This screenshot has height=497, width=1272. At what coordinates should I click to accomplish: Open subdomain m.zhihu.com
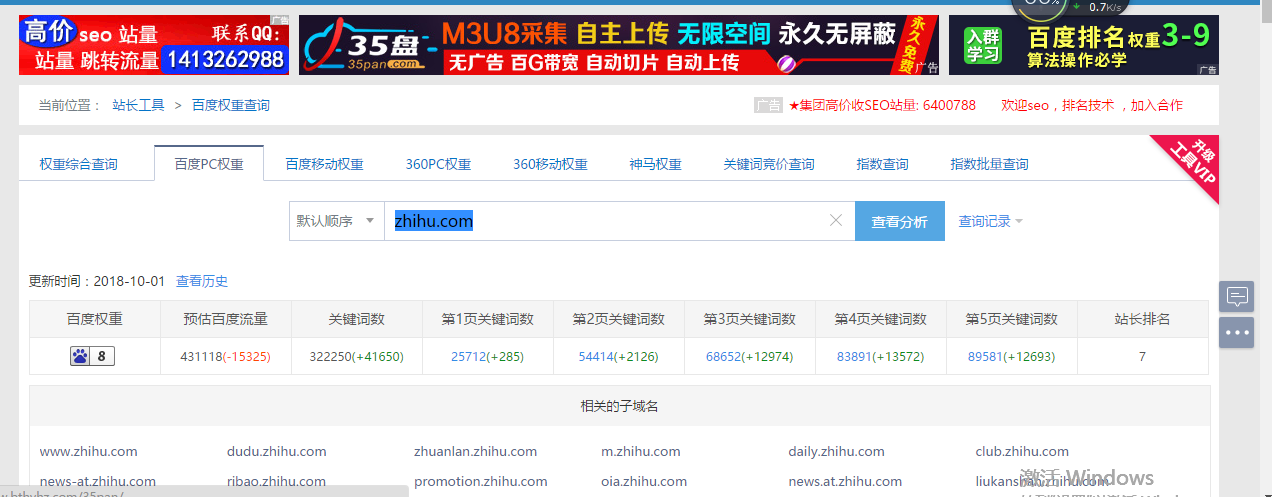pyautogui.click(x=641, y=451)
